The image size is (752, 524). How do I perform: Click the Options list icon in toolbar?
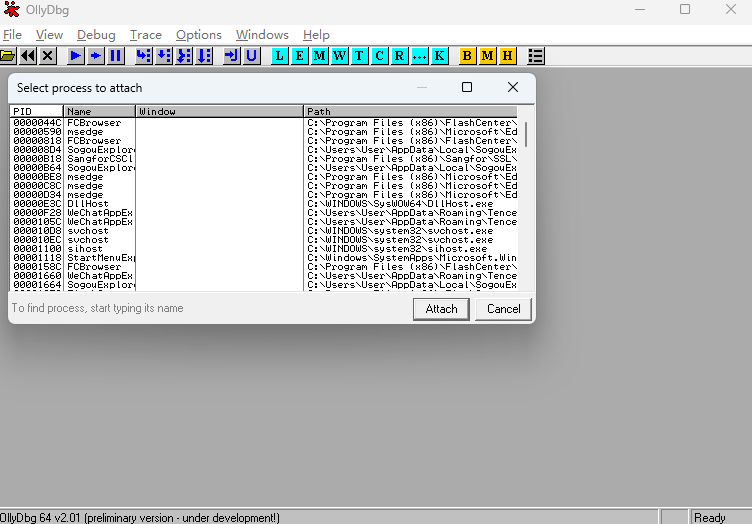coord(536,56)
